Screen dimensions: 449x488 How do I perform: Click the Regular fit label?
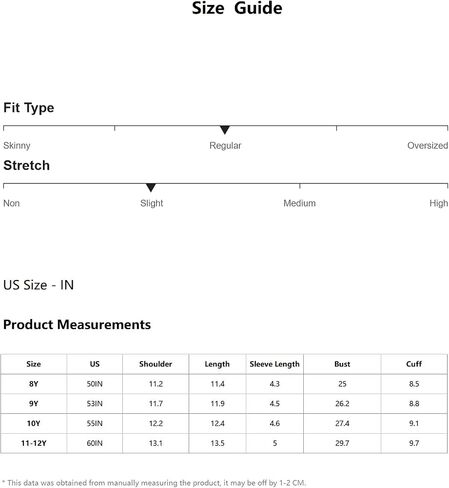[x=225, y=146]
